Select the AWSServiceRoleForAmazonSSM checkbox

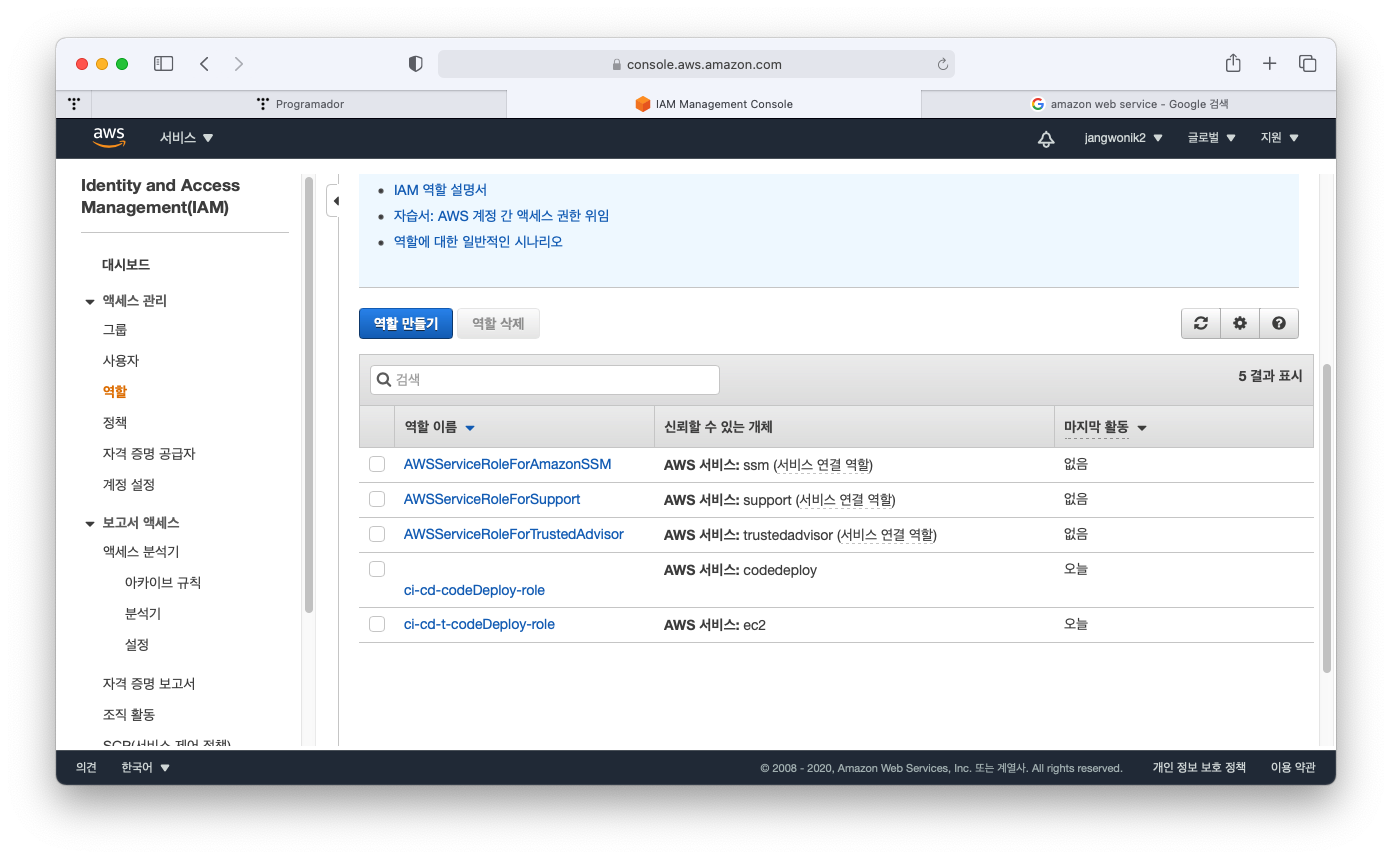[377, 464]
